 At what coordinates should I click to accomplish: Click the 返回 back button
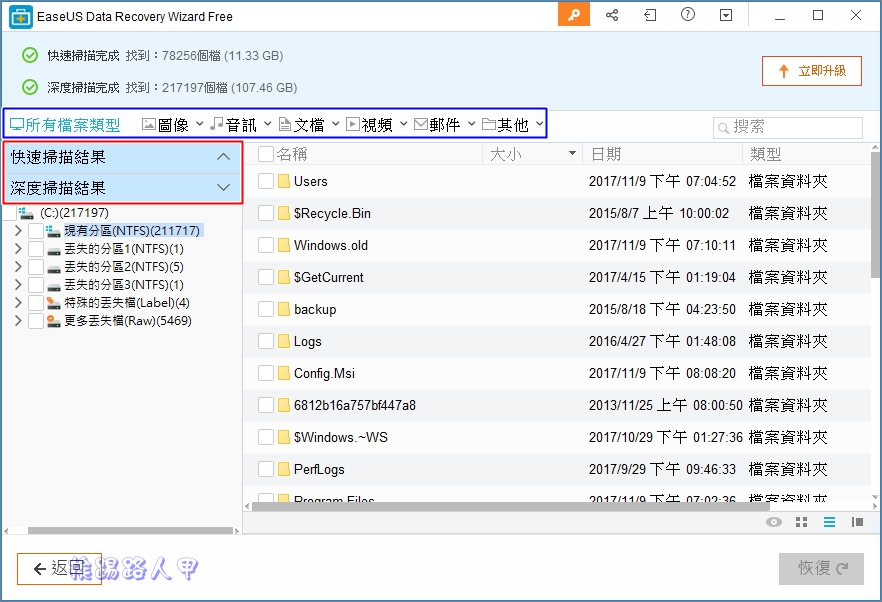pos(59,569)
